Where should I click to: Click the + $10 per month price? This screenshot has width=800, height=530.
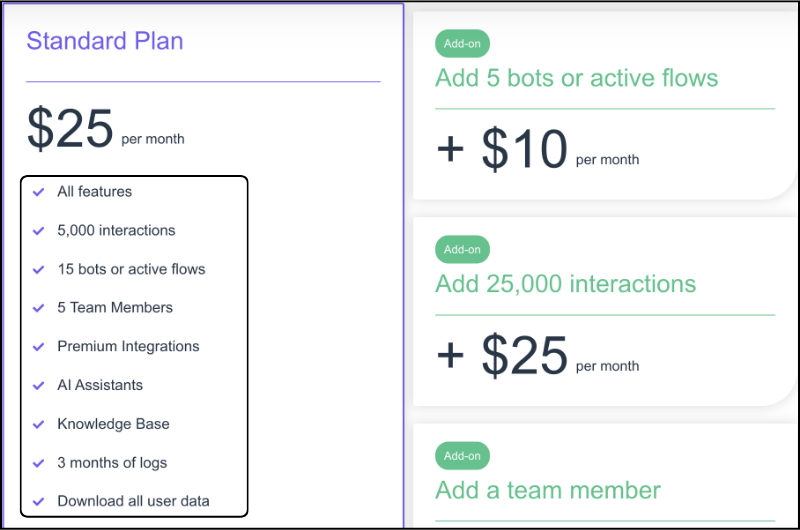click(x=538, y=149)
